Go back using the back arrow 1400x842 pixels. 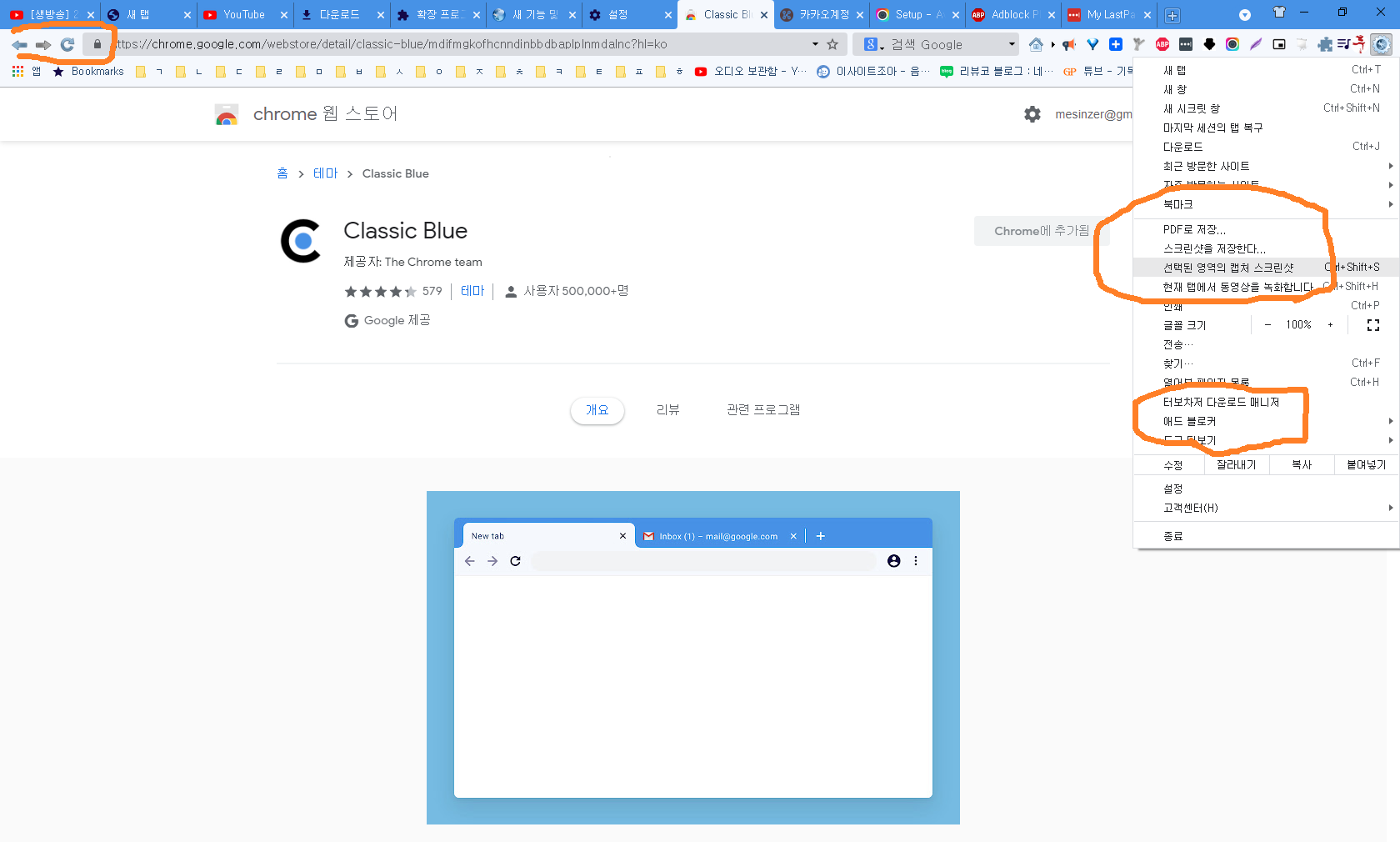[20, 44]
